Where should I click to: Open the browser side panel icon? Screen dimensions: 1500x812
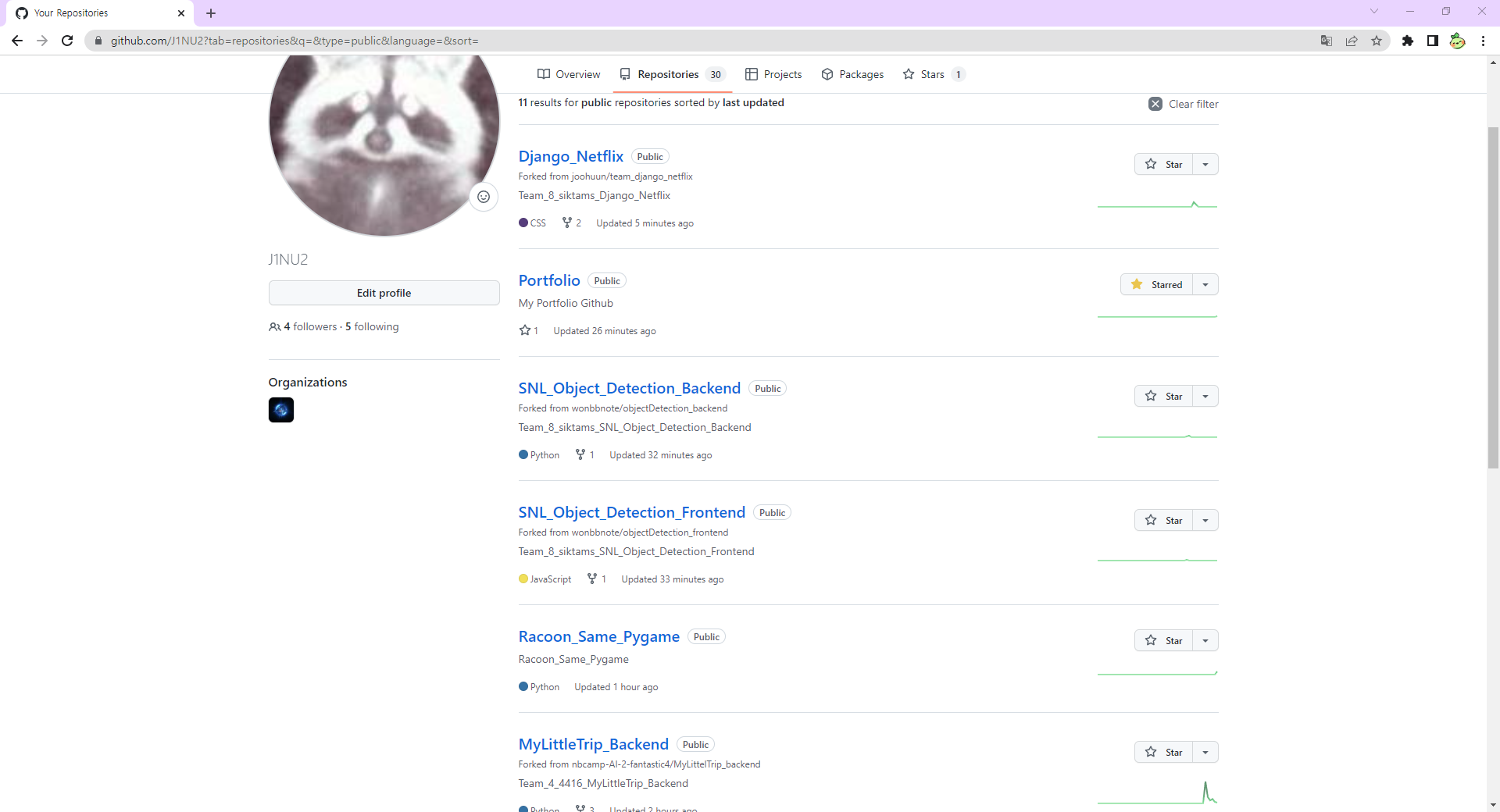(x=1433, y=41)
